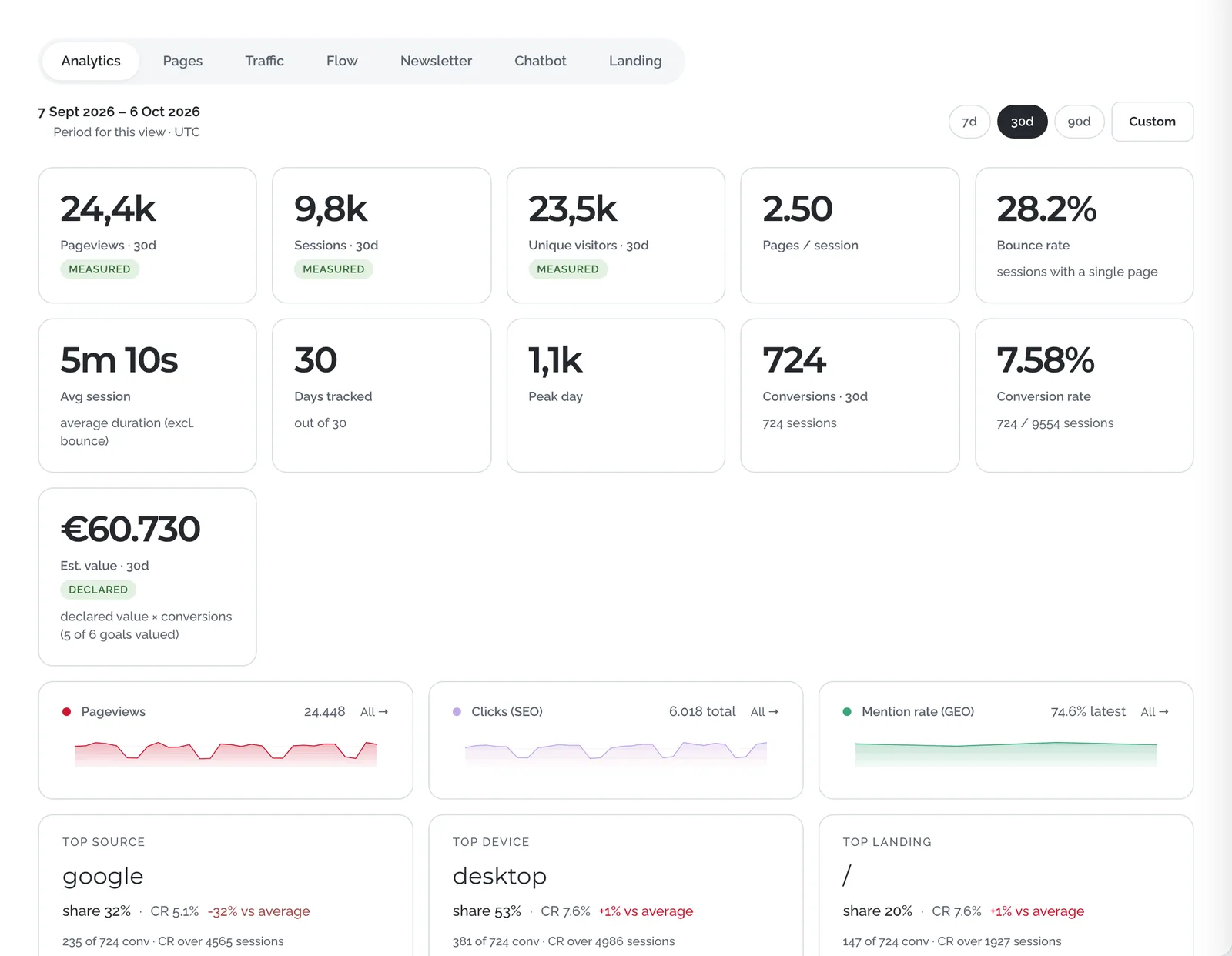
Task: Click the Pageviews sparkline chart
Action: [226, 753]
